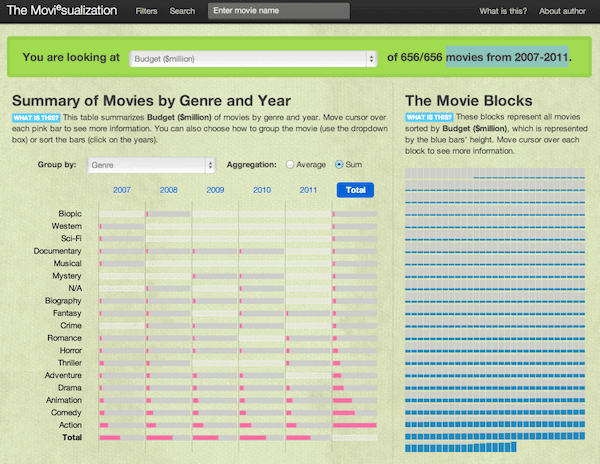
Task: Click the 'Horror' genre label
Action: pos(70,350)
